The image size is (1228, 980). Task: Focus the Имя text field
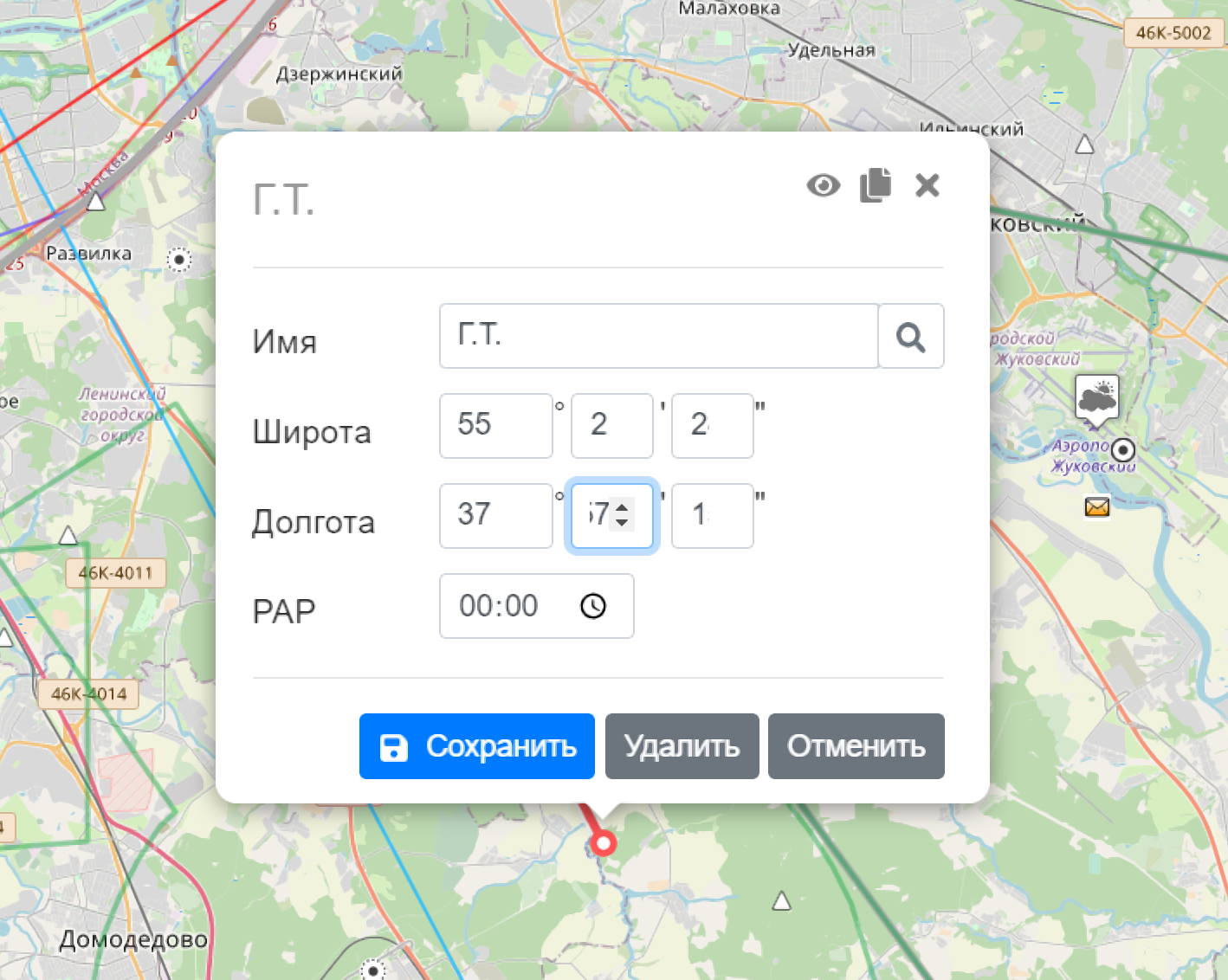658,336
